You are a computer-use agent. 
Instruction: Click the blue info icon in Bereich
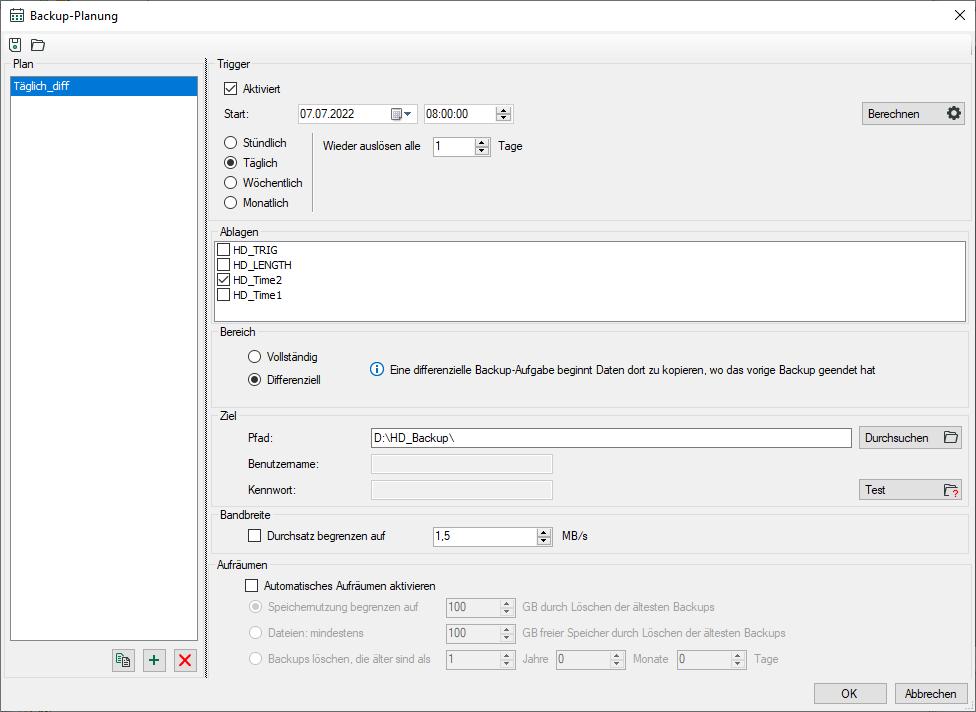click(377, 369)
